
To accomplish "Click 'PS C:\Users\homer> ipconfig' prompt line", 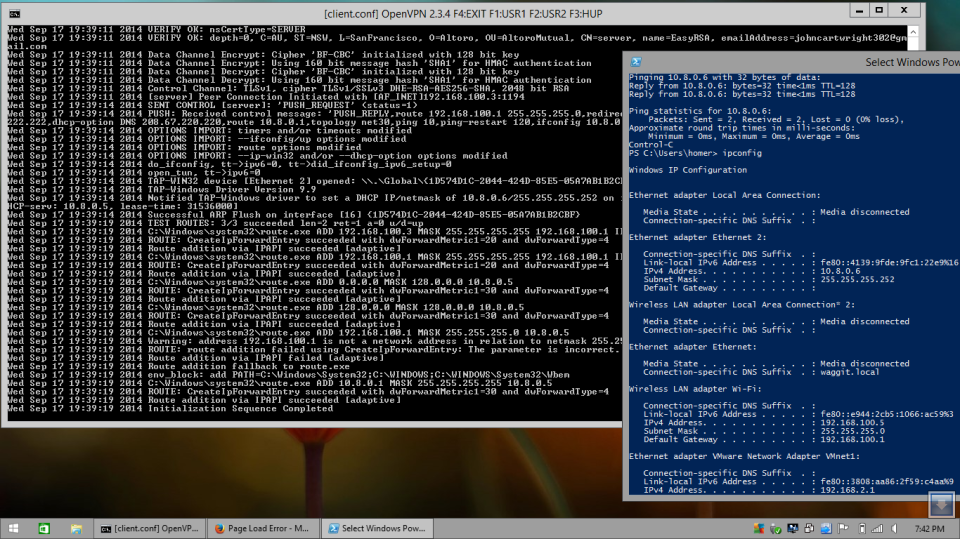I will click(x=696, y=153).
